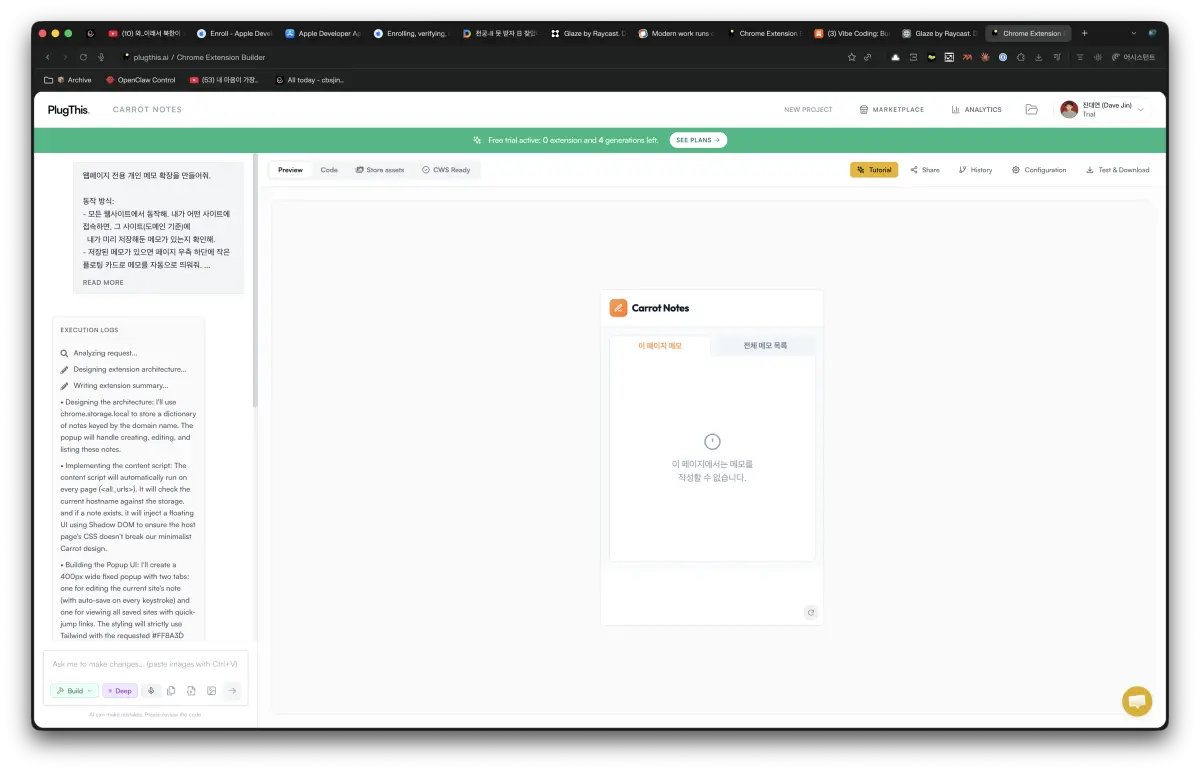Open NEW PROJECT link
The height and width of the screenshot is (772, 1200).
pos(808,109)
